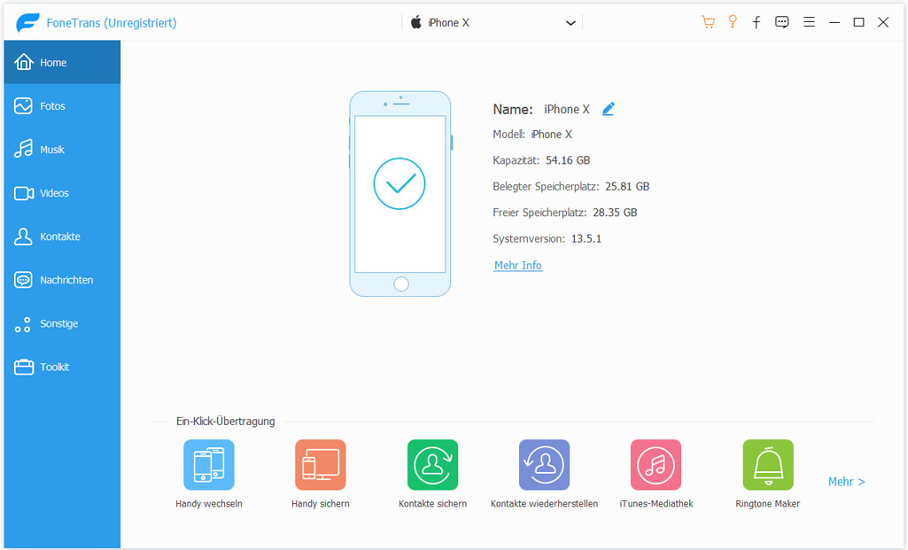Click Freier Speicherplatz 28.35 GB text
Image resolution: width=908 pixels, height=550 pixels.
tap(565, 212)
